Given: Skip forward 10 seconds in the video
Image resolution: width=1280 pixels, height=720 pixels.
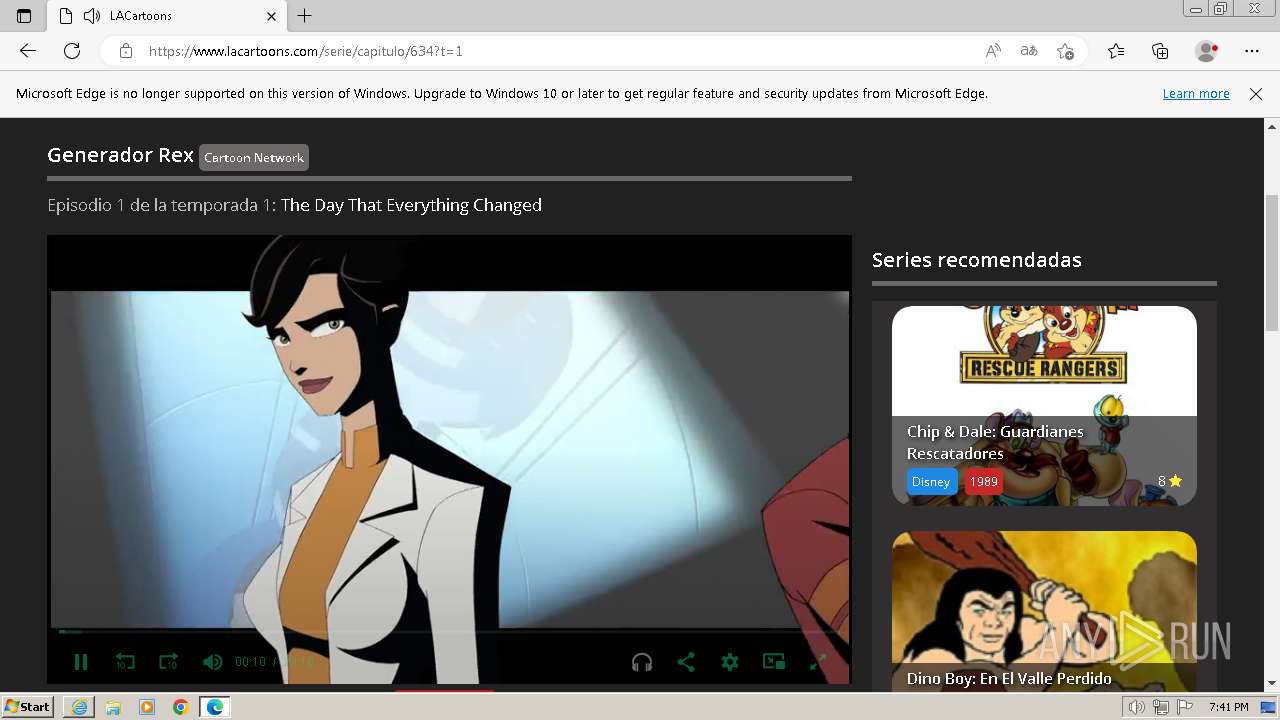Looking at the screenshot, I should [168, 662].
